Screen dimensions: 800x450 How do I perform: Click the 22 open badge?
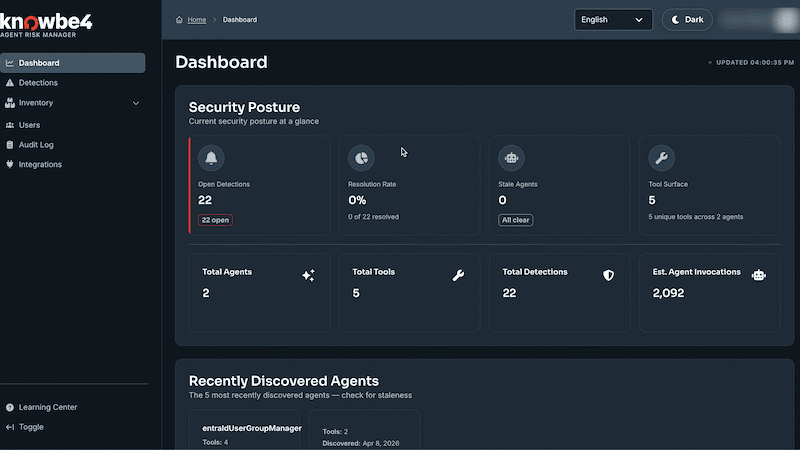click(x=215, y=220)
